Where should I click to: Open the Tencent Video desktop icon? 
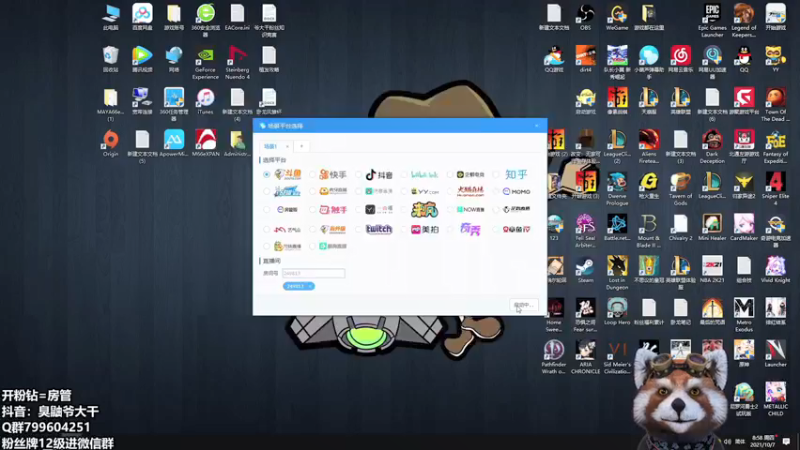coord(142,59)
